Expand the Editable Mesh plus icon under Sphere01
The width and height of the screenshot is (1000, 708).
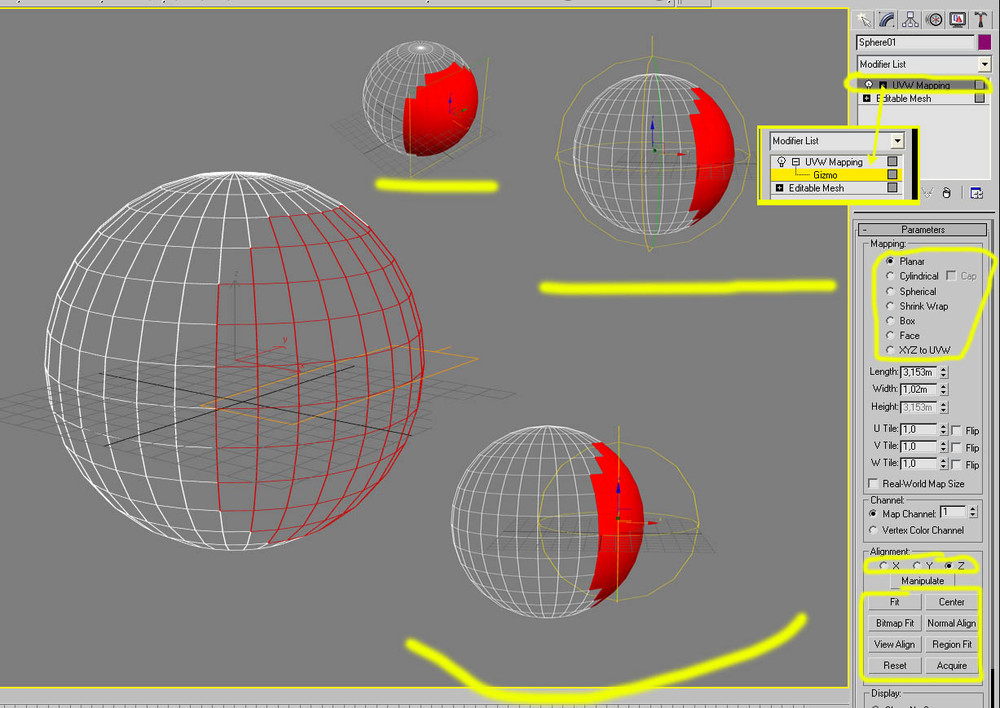click(867, 98)
